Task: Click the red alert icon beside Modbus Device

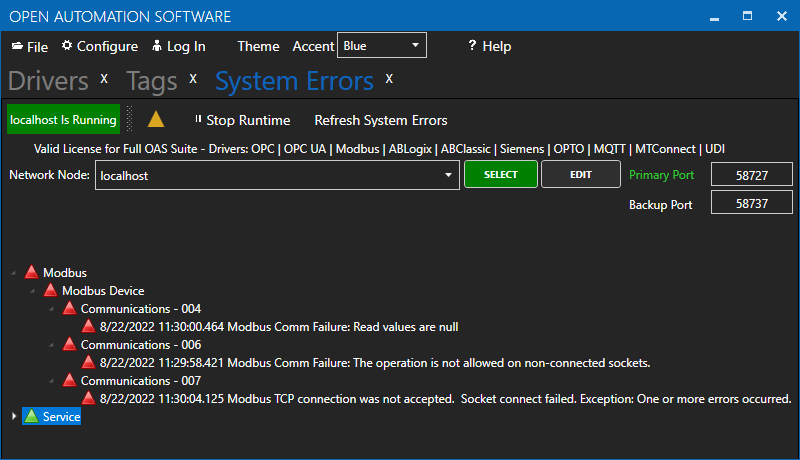Action: [50, 290]
